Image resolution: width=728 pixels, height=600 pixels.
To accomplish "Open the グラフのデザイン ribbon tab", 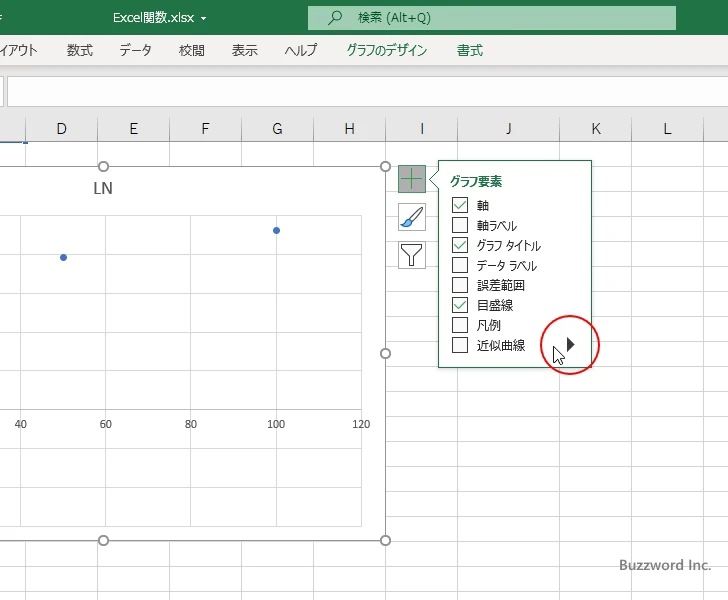I will coord(387,50).
